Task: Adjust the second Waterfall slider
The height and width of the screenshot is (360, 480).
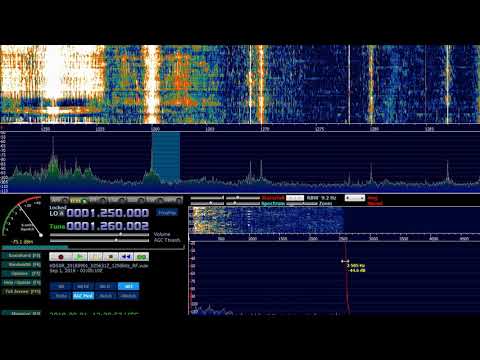Action: [x=243, y=198]
